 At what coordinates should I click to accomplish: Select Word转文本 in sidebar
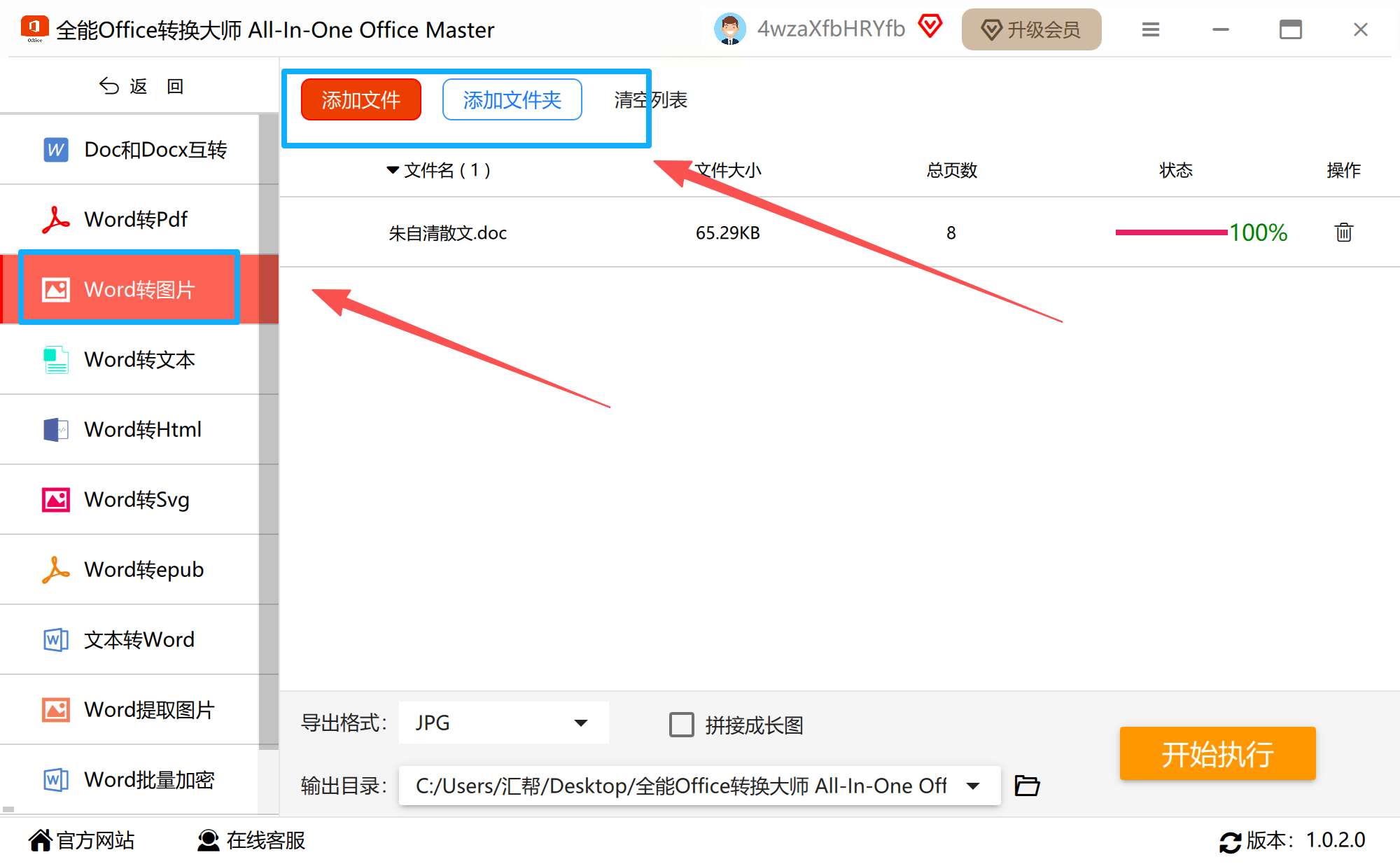tap(139, 359)
